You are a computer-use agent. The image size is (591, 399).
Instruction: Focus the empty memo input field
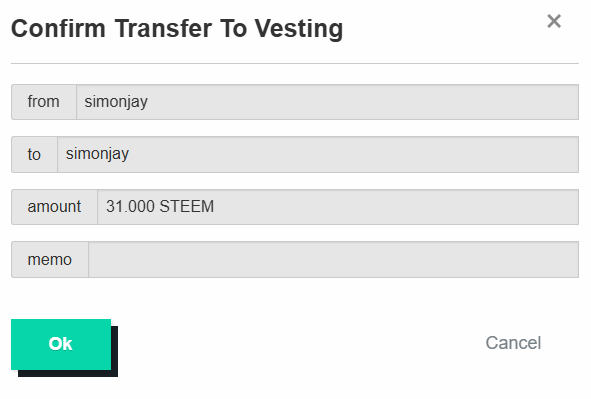[x=333, y=260]
